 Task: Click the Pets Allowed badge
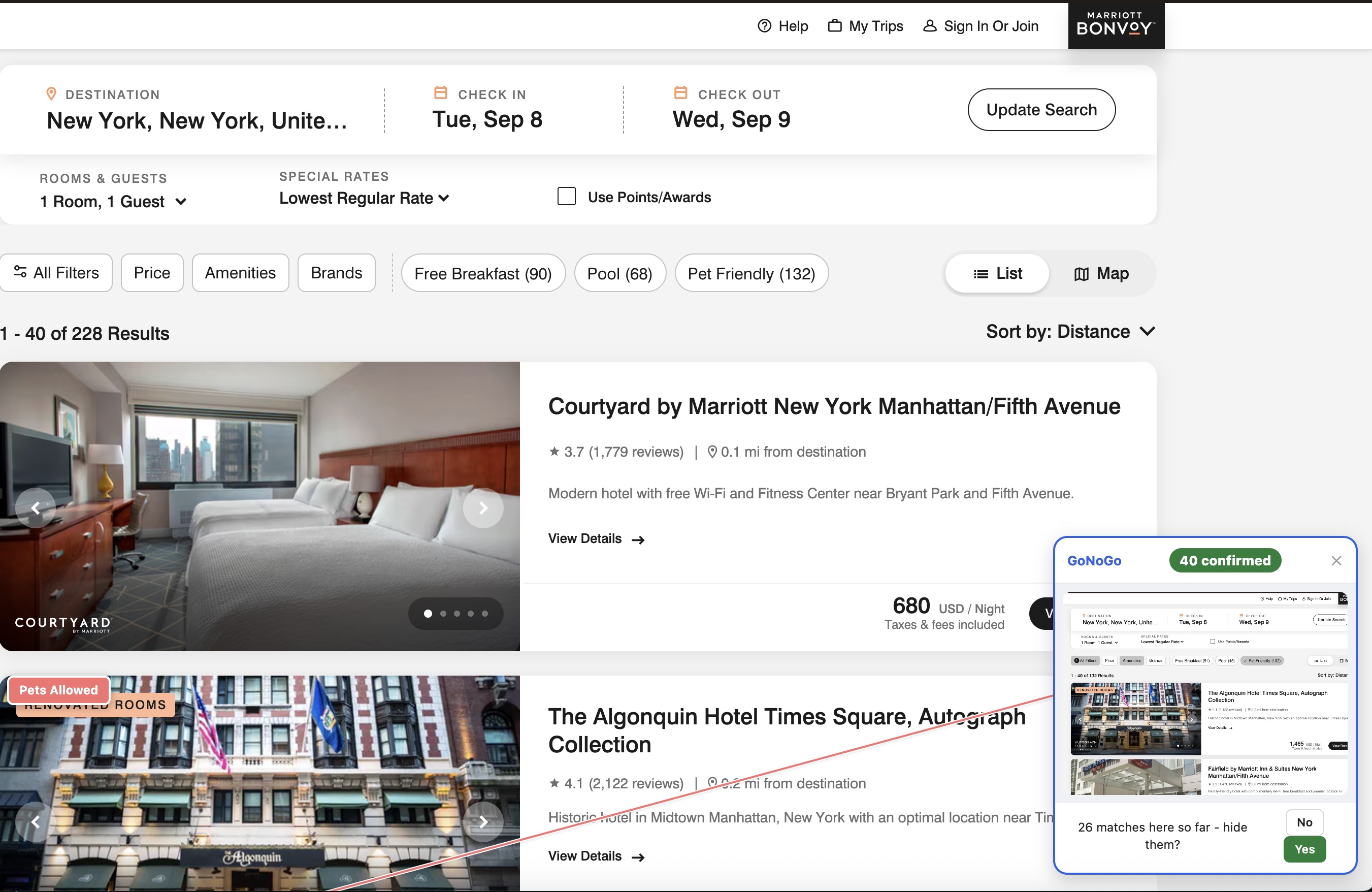pos(59,690)
